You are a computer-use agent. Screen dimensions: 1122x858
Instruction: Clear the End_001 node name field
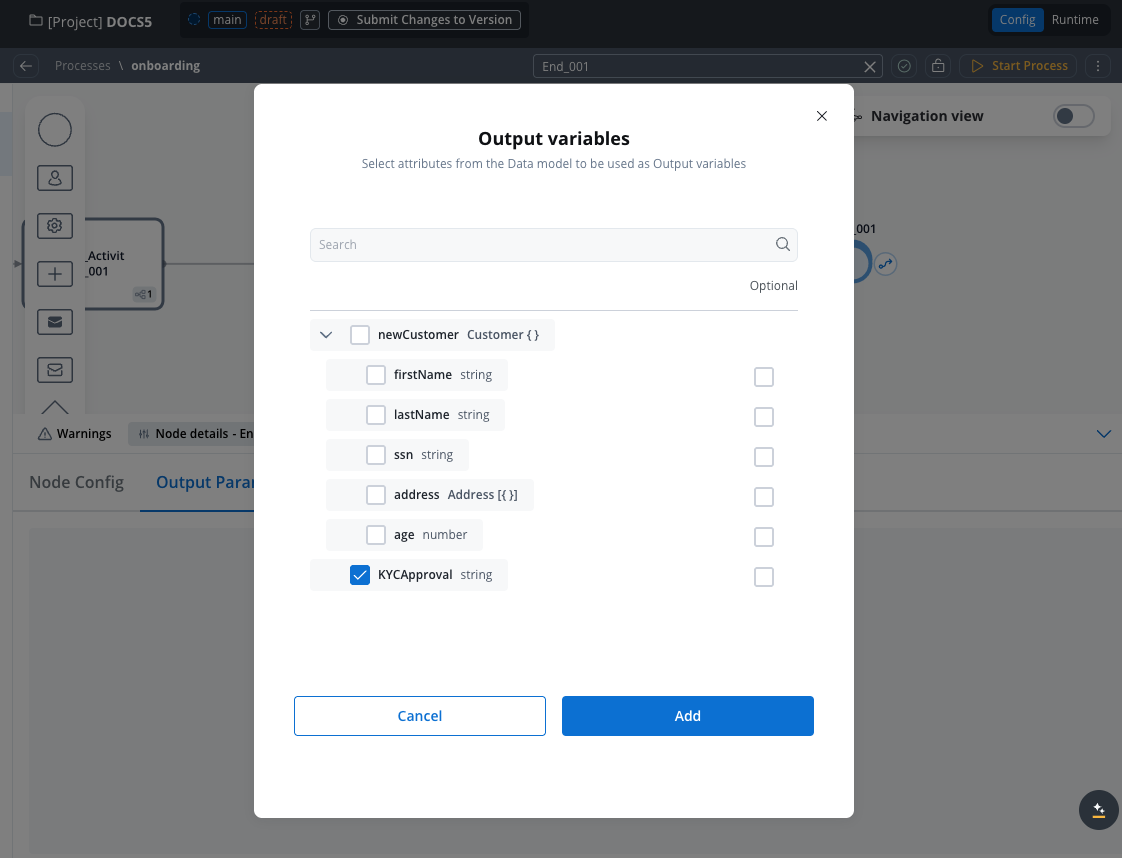(869, 67)
